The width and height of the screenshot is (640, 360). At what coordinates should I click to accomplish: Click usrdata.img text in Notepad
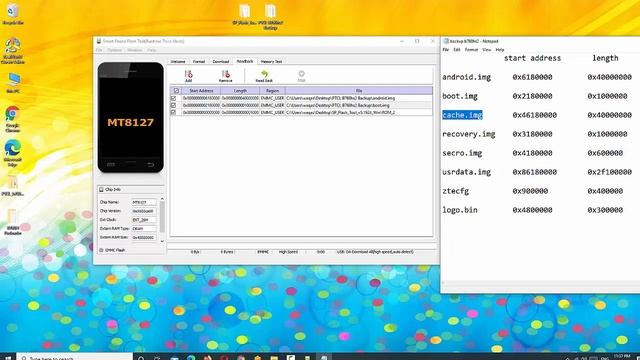click(x=467, y=172)
